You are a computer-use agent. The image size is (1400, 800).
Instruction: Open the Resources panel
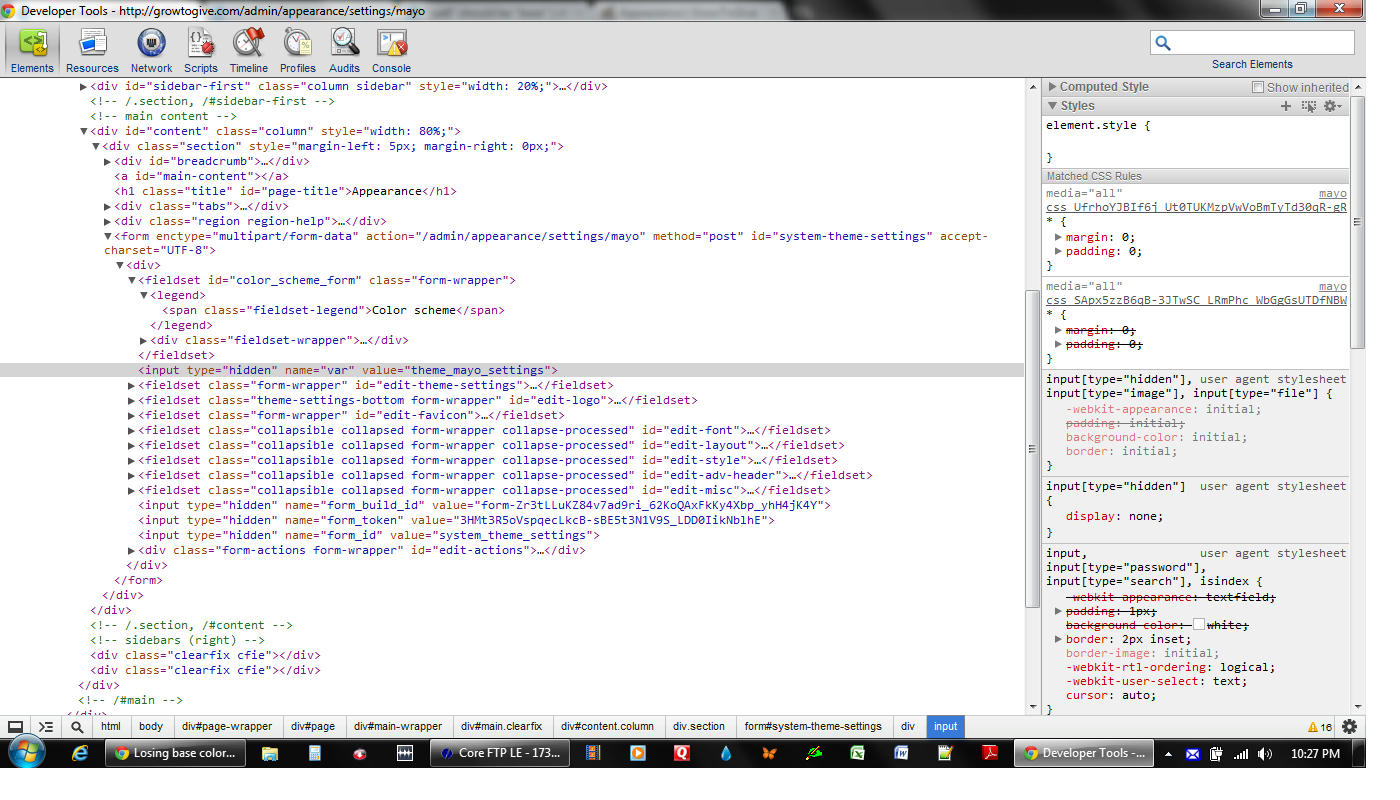[x=92, y=50]
